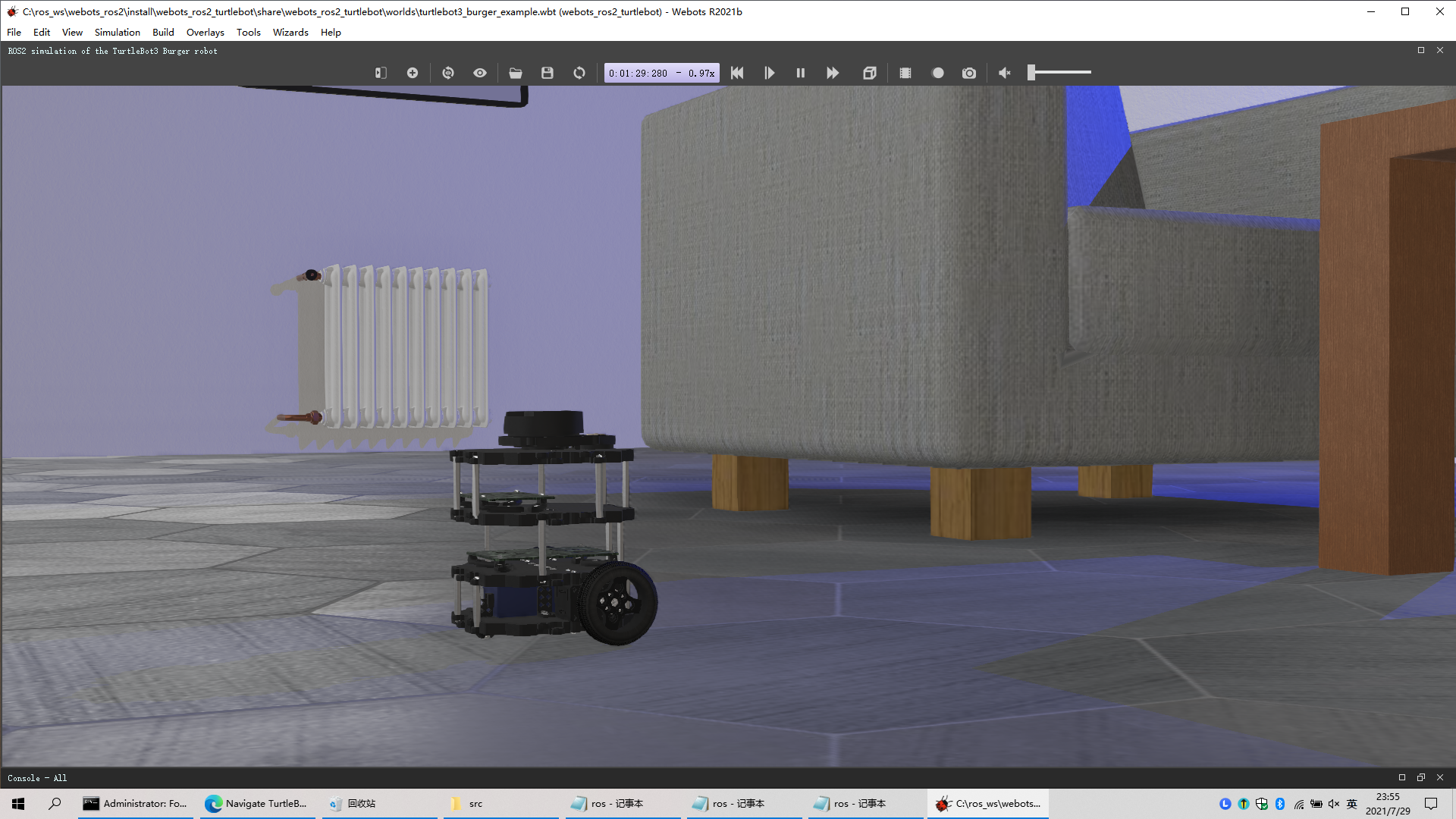Screen dimensions: 1456x819
Task: Reload the world with circular arrows
Action: pyautogui.click(x=579, y=73)
